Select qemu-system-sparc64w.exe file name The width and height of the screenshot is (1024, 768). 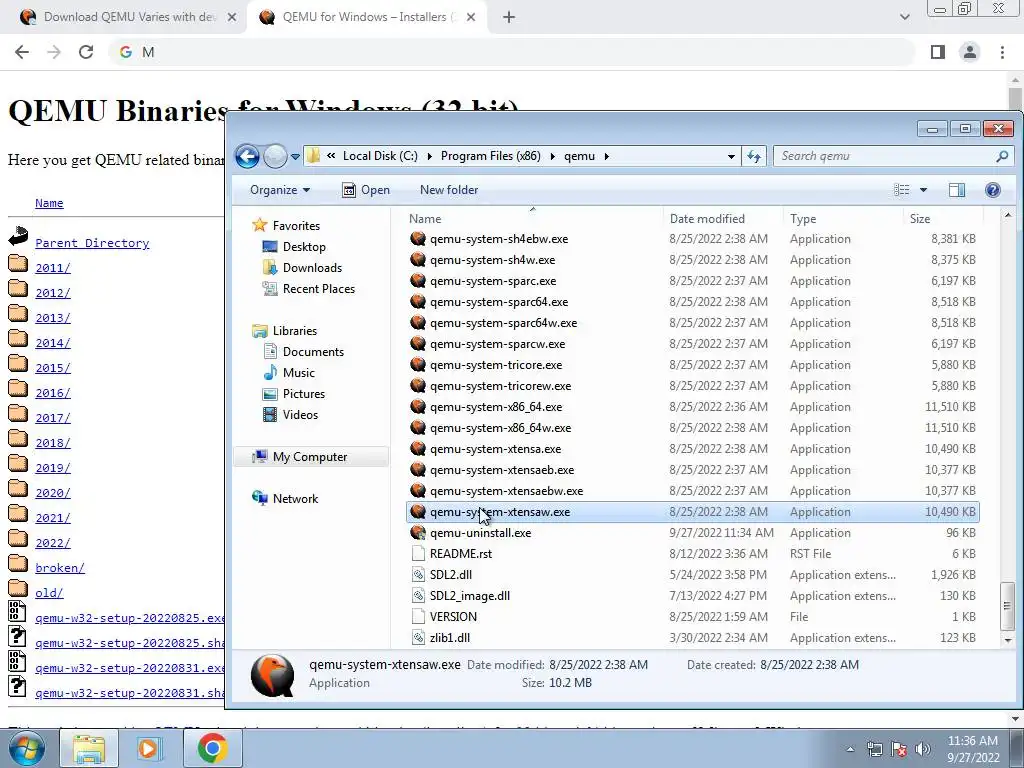[503, 323]
